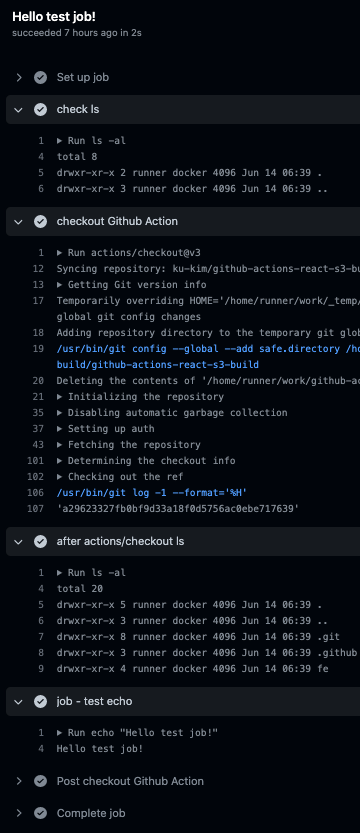Viewport: 360px width, 833px height.
Task: Expand 'Getting Git version info' log group
Action: pos(132,285)
